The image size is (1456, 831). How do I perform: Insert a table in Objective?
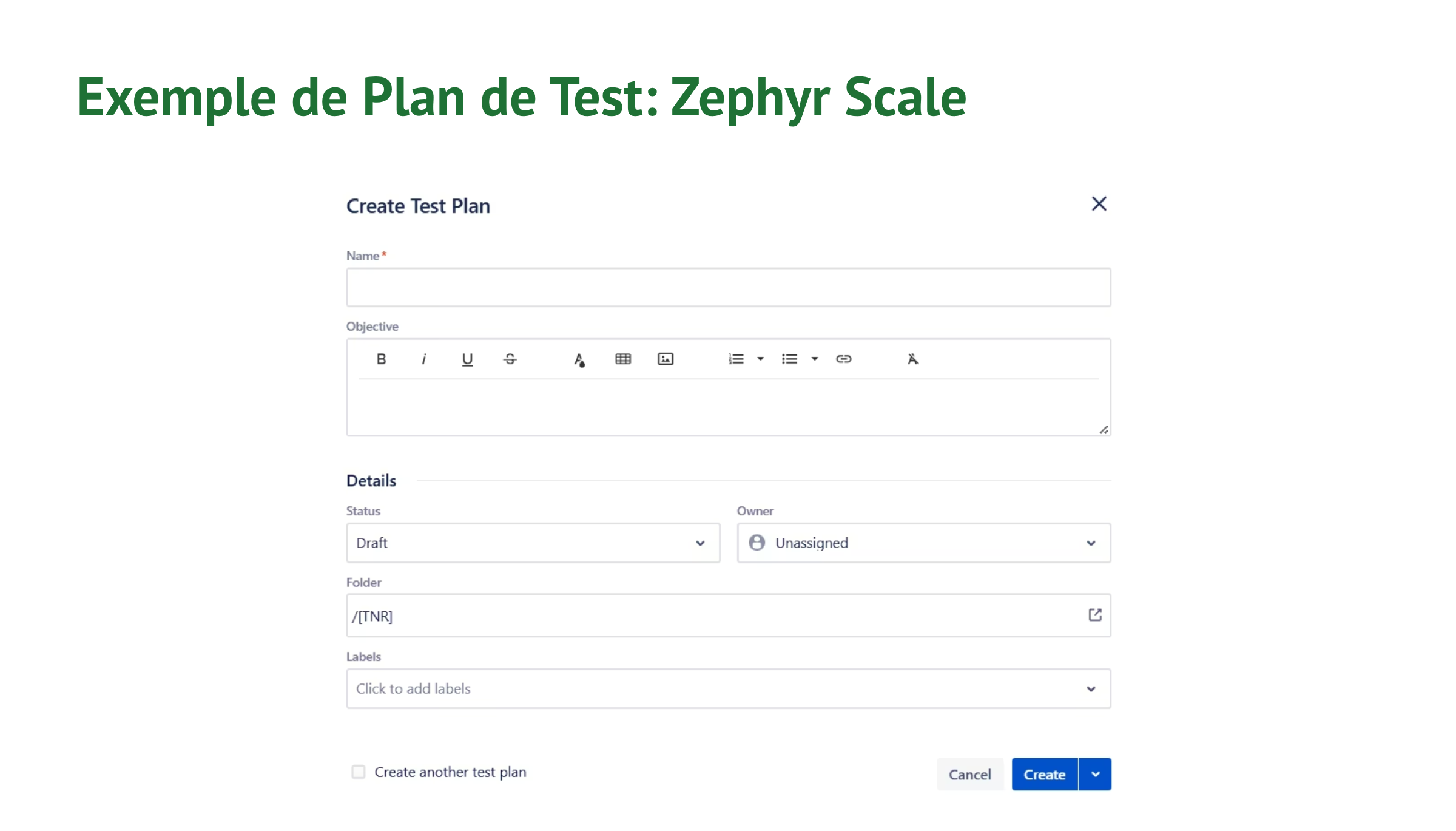(x=623, y=359)
